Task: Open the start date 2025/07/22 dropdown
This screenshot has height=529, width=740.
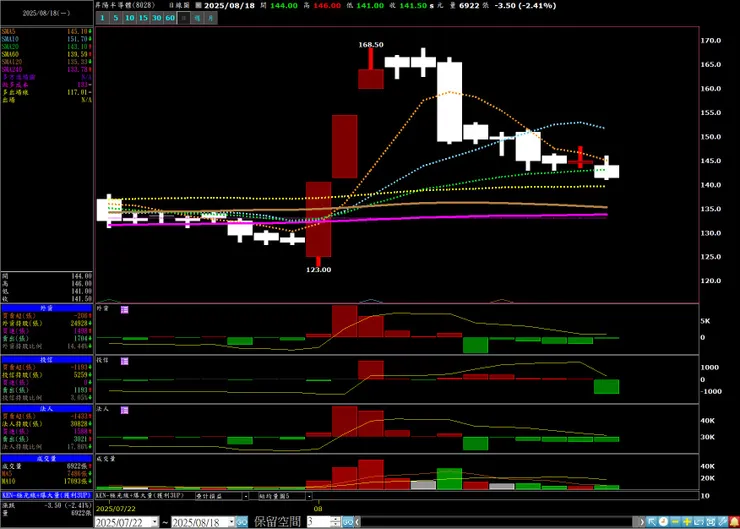Action: click(155, 522)
